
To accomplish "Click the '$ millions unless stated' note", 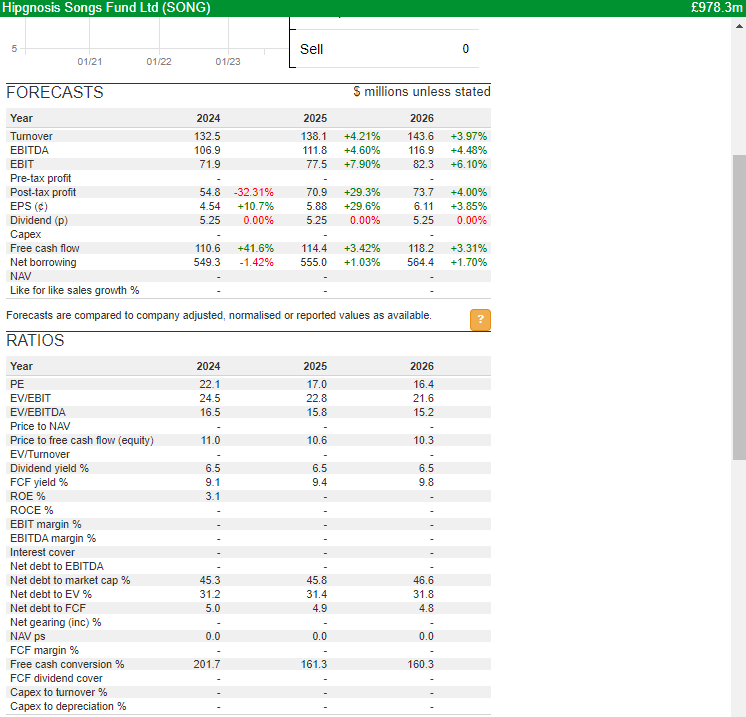I will click(422, 91).
